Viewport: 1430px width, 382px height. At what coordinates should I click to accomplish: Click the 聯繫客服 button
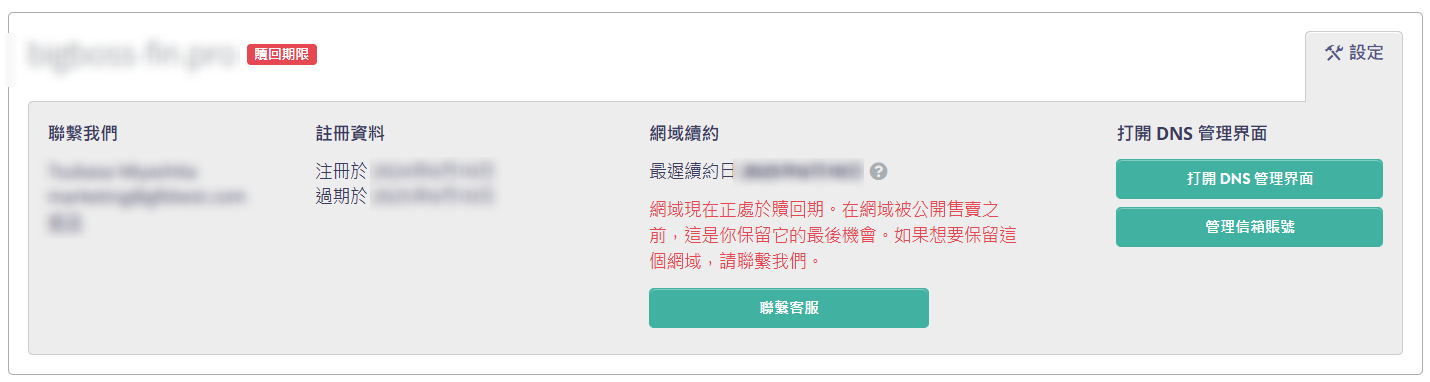(789, 308)
